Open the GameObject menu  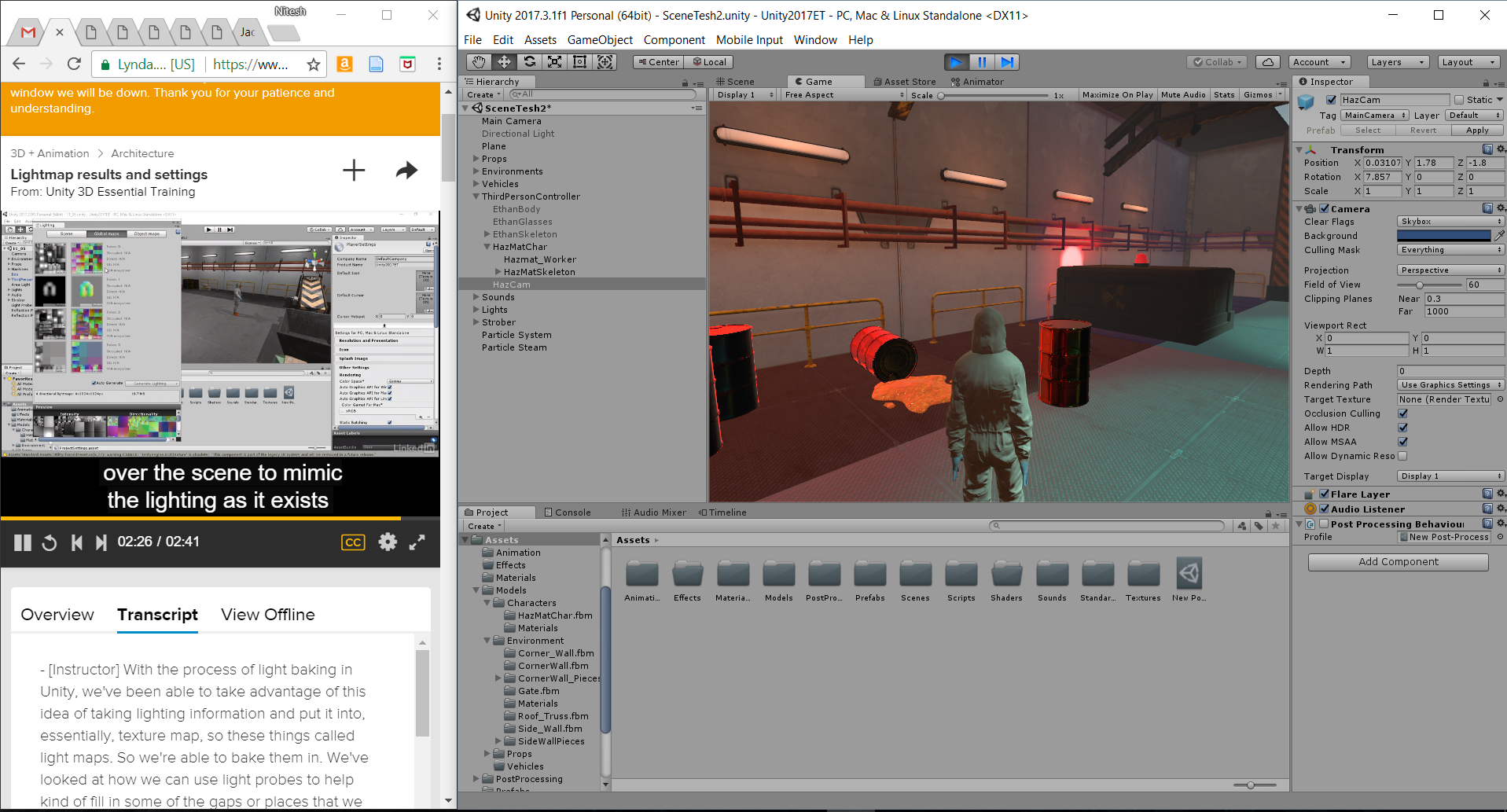[x=600, y=40]
